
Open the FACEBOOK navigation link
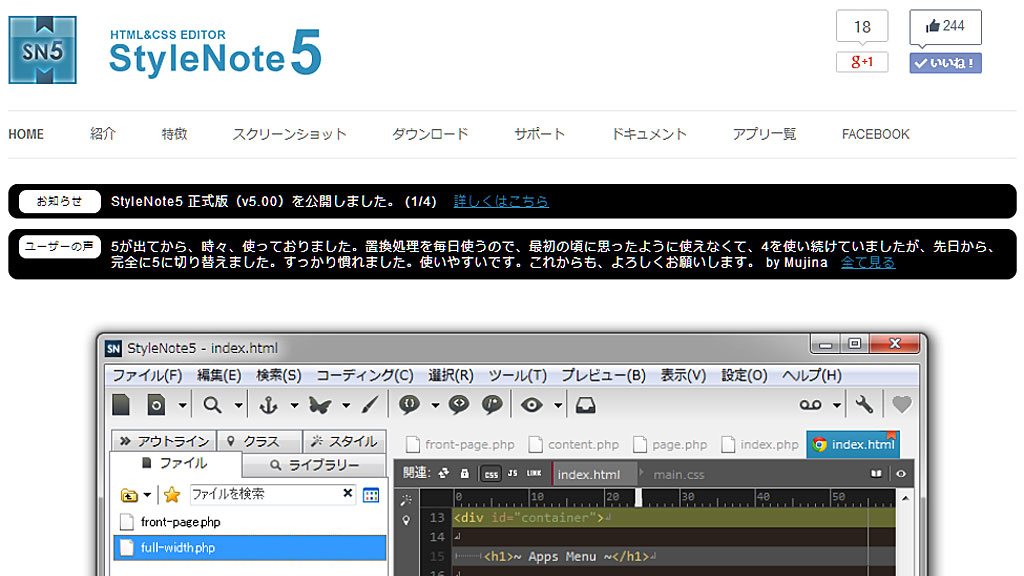[x=875, y=134]
